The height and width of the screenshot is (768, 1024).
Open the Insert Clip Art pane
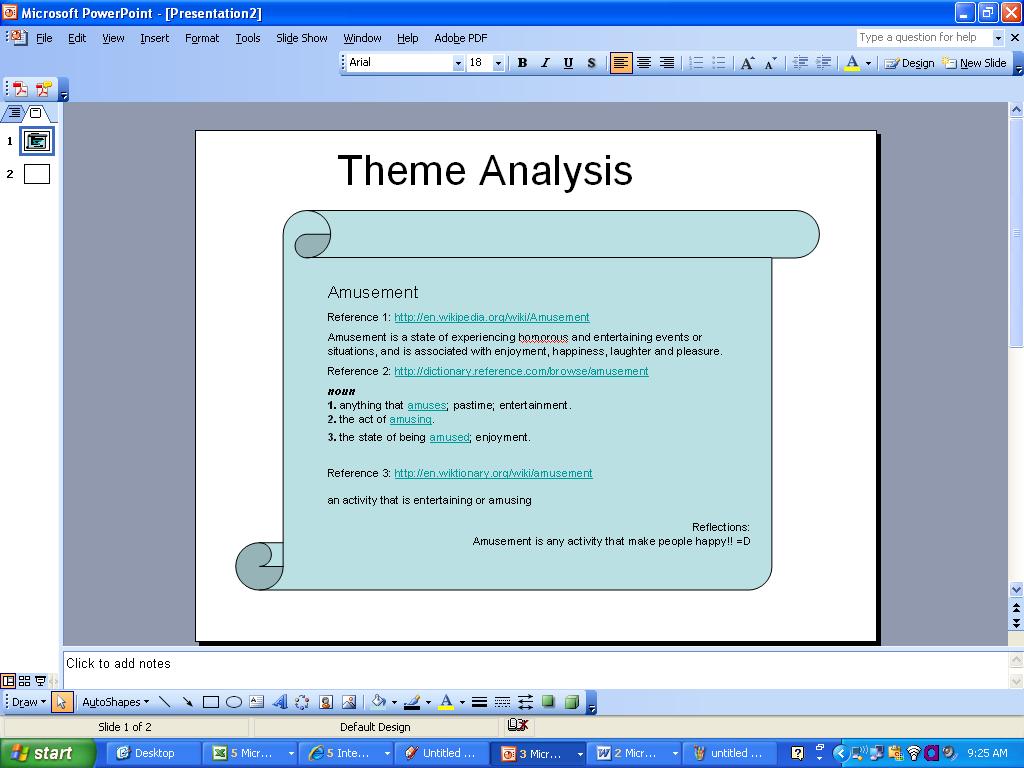[328, 701]
